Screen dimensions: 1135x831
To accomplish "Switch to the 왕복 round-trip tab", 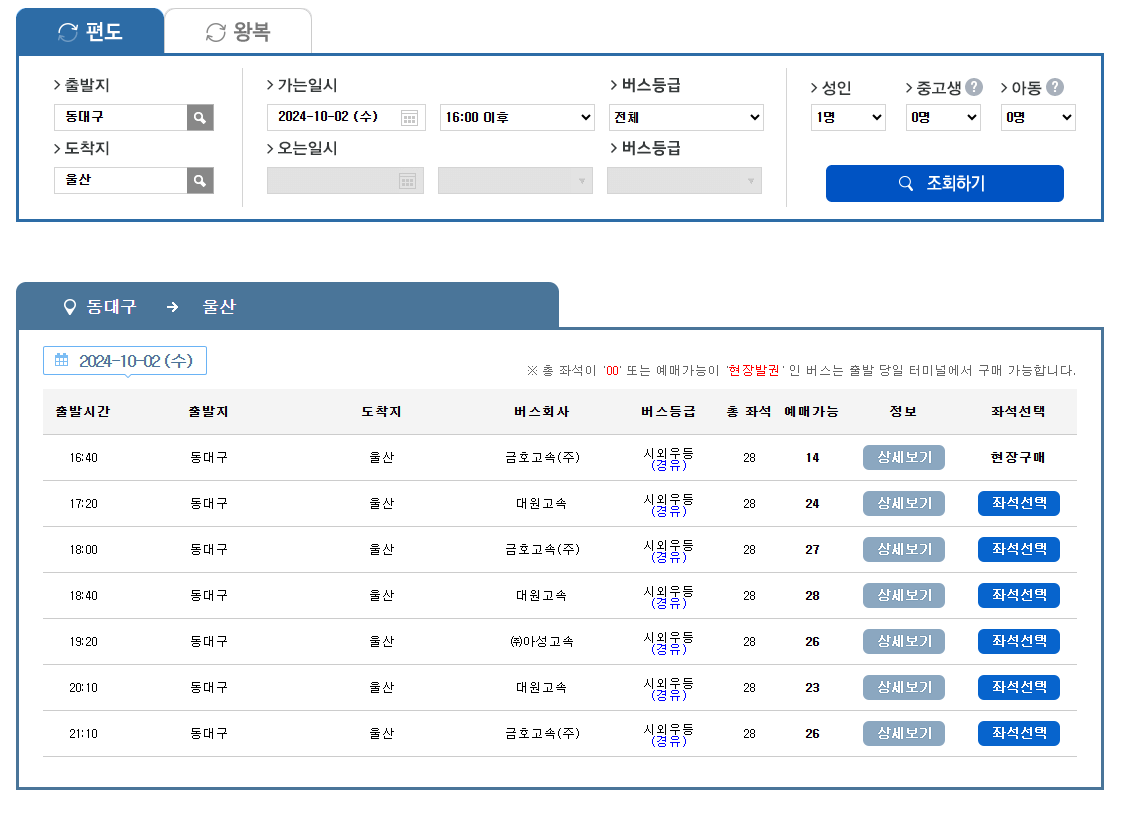I will (x=238, y=32).
